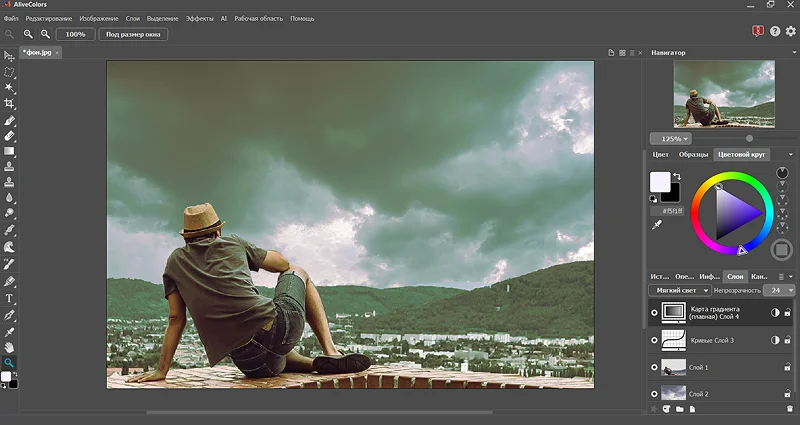Click the hex color field #f5f1ff
The height and width of the screenshot is (425, 800).
tap(667, 211)
